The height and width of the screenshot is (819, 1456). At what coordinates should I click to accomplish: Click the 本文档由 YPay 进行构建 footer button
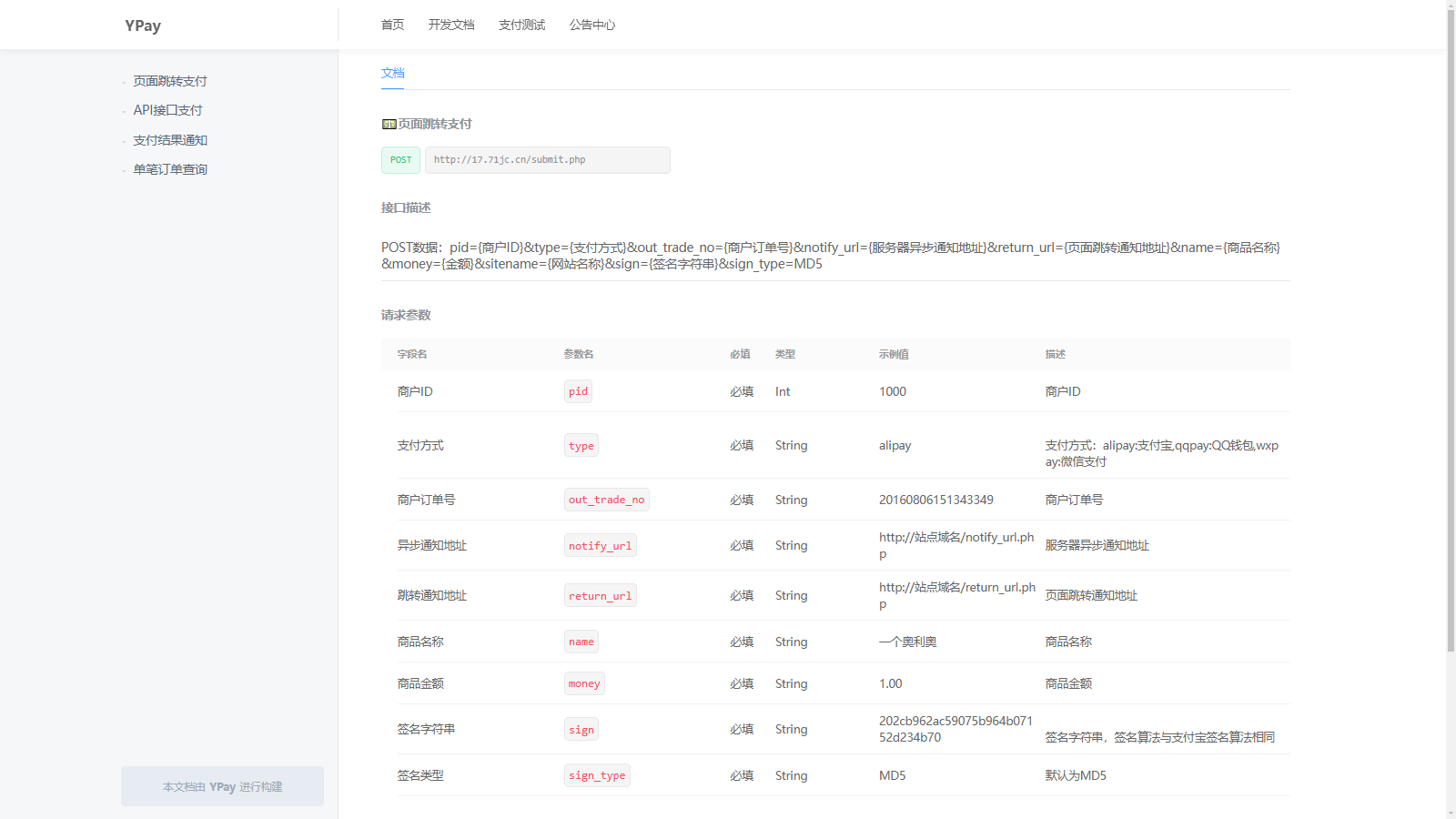(222, 786)
